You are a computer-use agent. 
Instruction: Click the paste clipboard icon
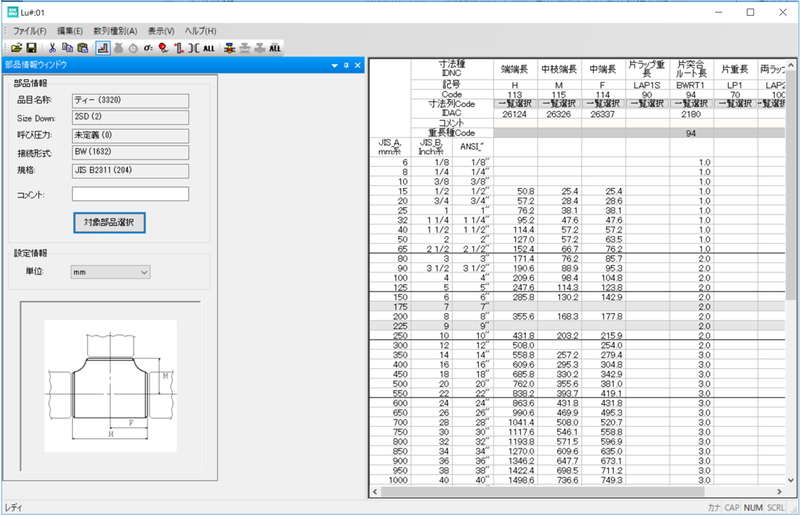[81, 47]
